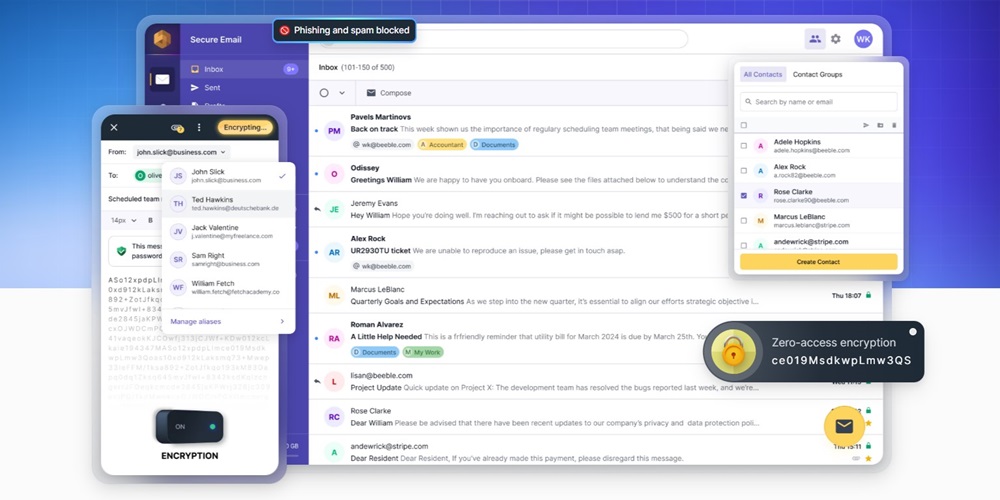The width and height of the screenshot is (1000, 500).
Task: Click the send icon in contacts toolbar
Action: click(x=866, y=125)
